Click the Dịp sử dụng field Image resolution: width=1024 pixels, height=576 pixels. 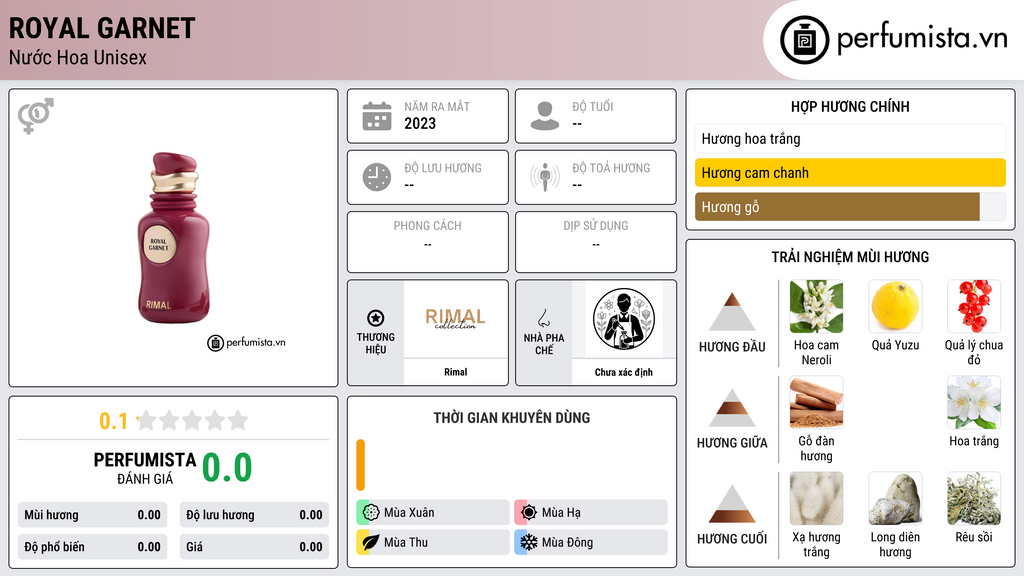pyautogui.click(x=596, y=242)
